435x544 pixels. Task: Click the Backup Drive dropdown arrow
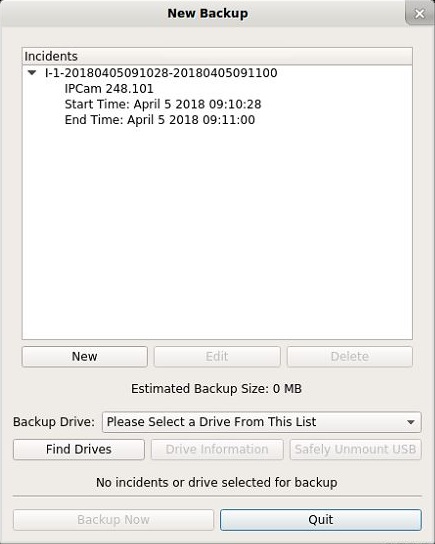pyautogui.click(x=411, y=422)
